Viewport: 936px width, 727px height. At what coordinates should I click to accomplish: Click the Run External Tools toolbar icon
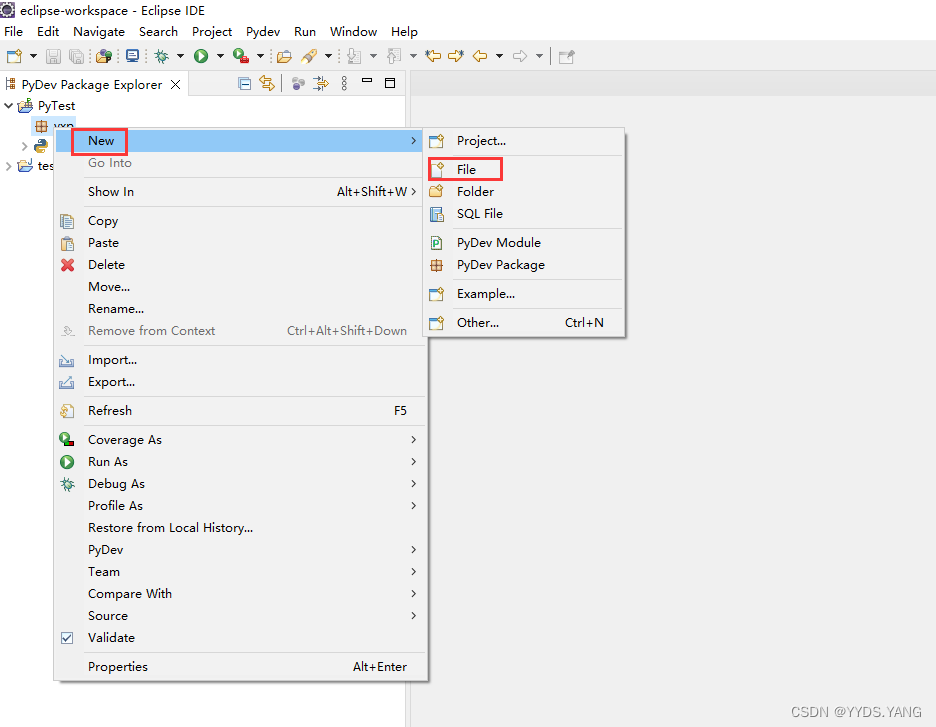241,56
